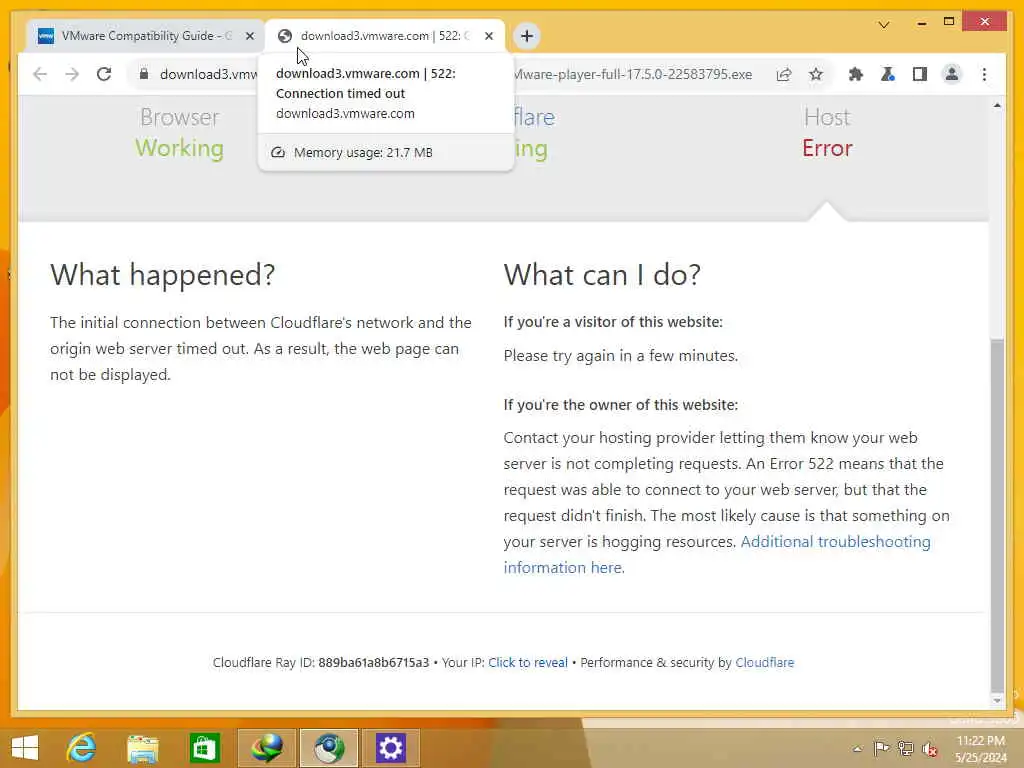The image size is (1024, 768).
Task: Open the Chrome Labs flask icon
Action: click(888, 74)
